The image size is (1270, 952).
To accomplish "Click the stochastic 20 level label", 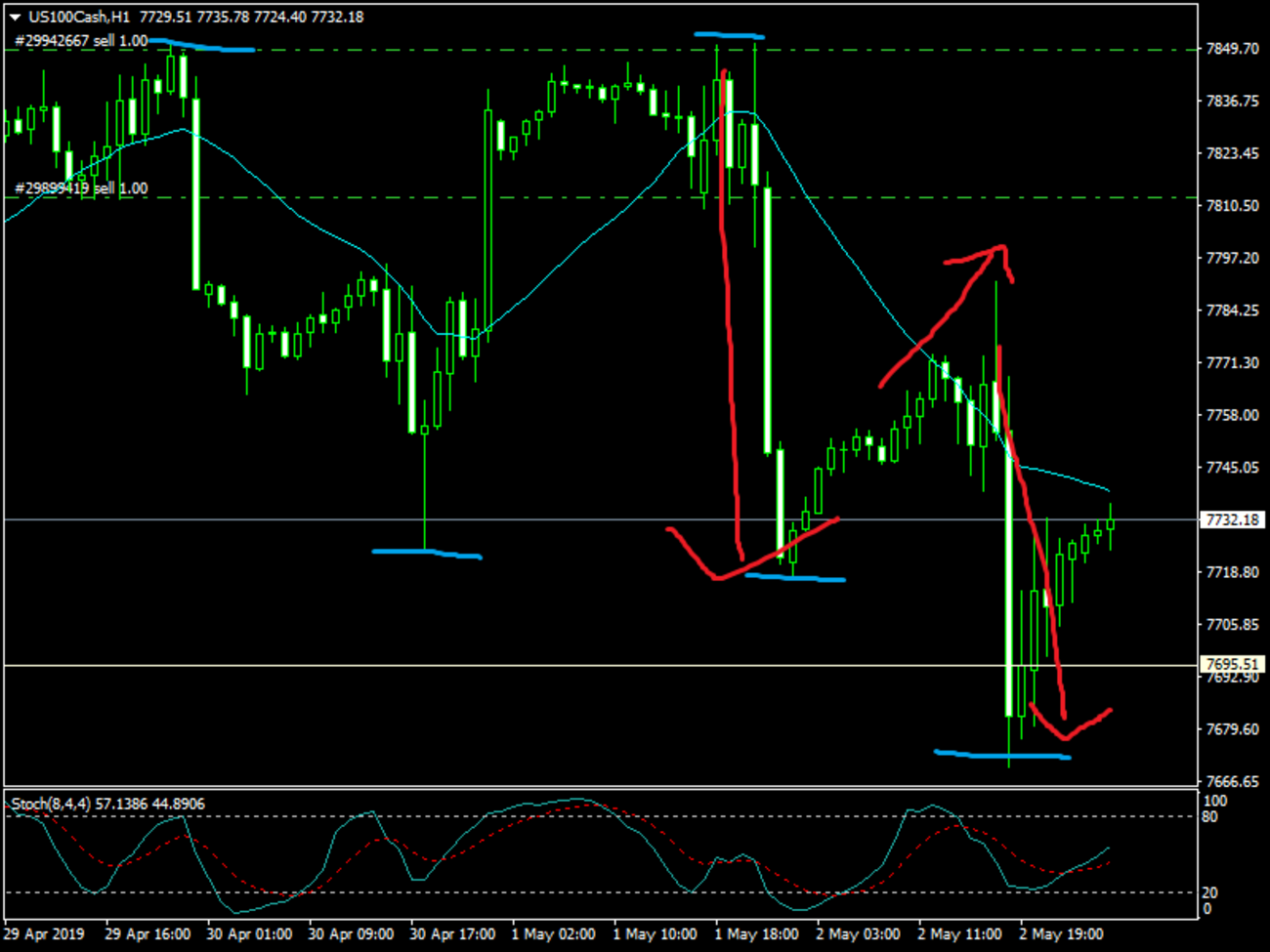I will coord(1209,892).
